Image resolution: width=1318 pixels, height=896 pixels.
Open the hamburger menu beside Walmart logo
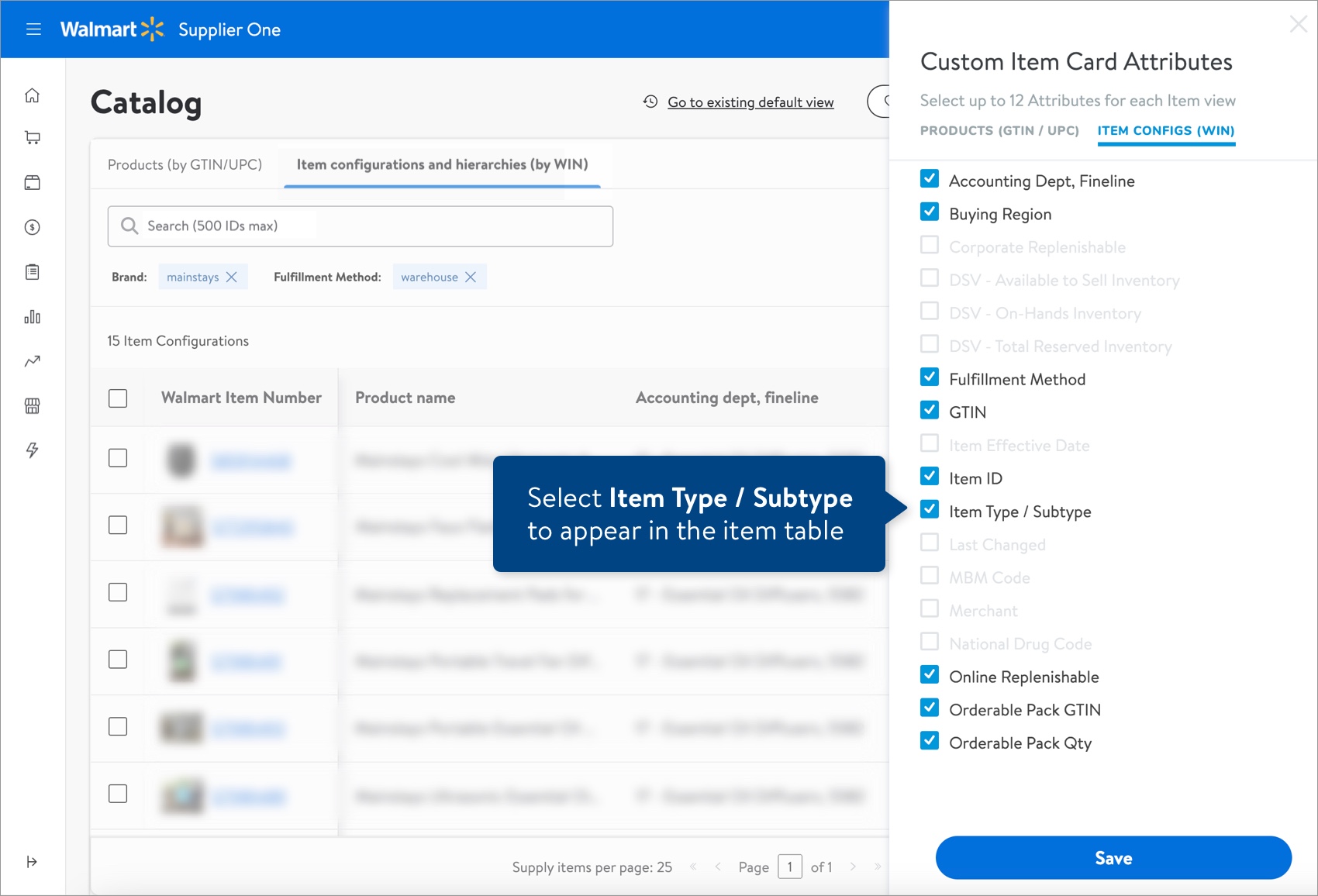point(33,29)
